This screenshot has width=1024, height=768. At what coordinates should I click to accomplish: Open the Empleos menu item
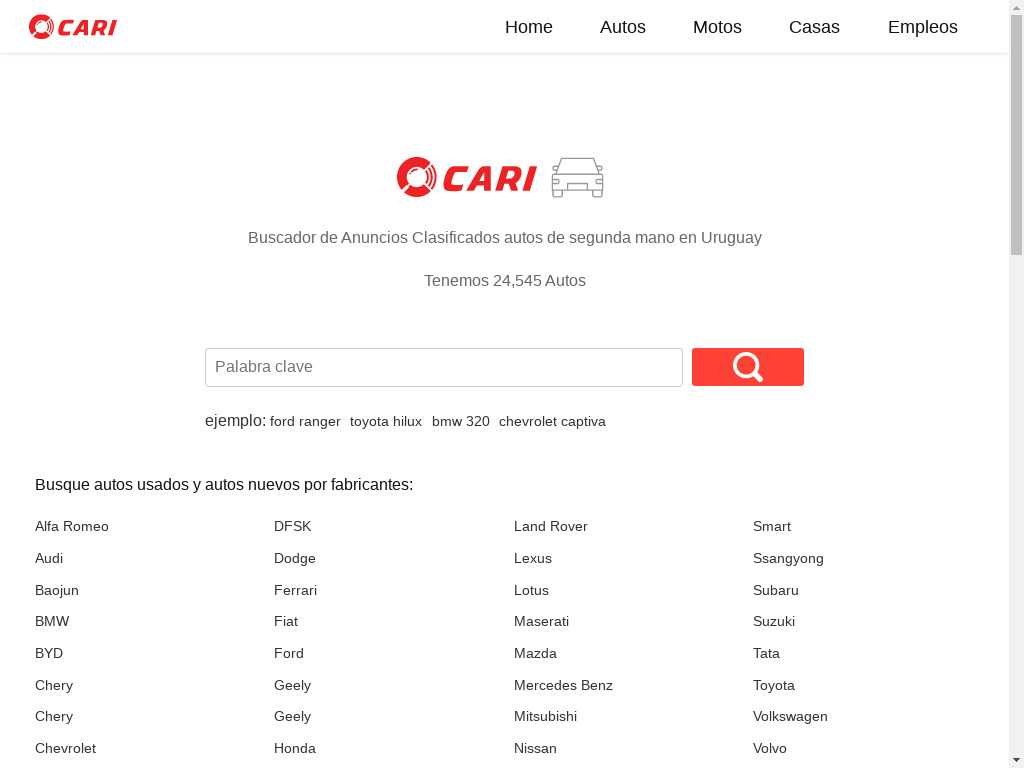coord(923,27)
